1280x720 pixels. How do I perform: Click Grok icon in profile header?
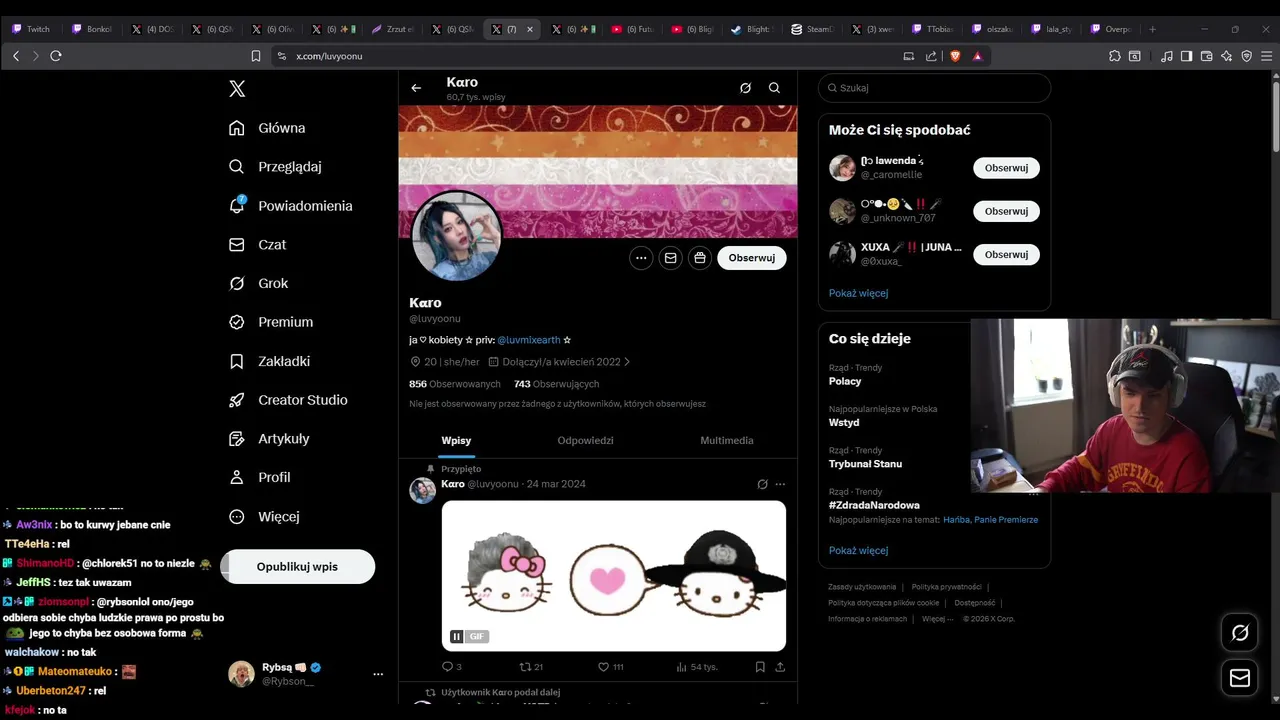745,88
